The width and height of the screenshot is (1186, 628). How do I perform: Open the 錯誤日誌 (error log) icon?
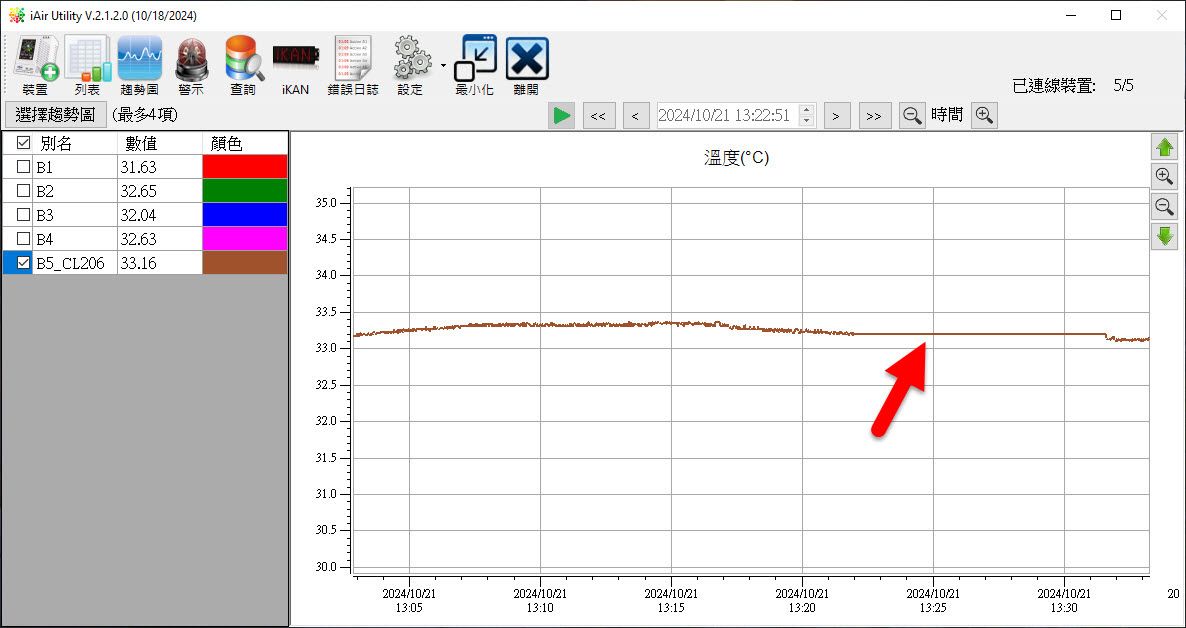tap(353, 66)
